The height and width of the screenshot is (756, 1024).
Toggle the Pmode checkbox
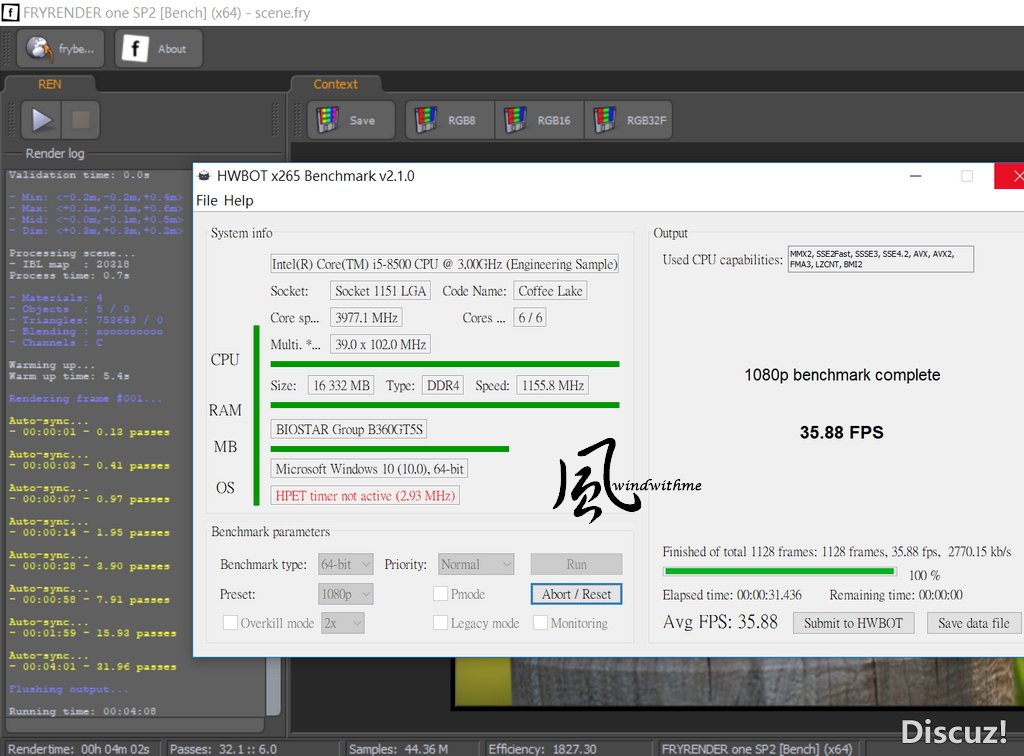pyautogui.click(x=440, y=593)
